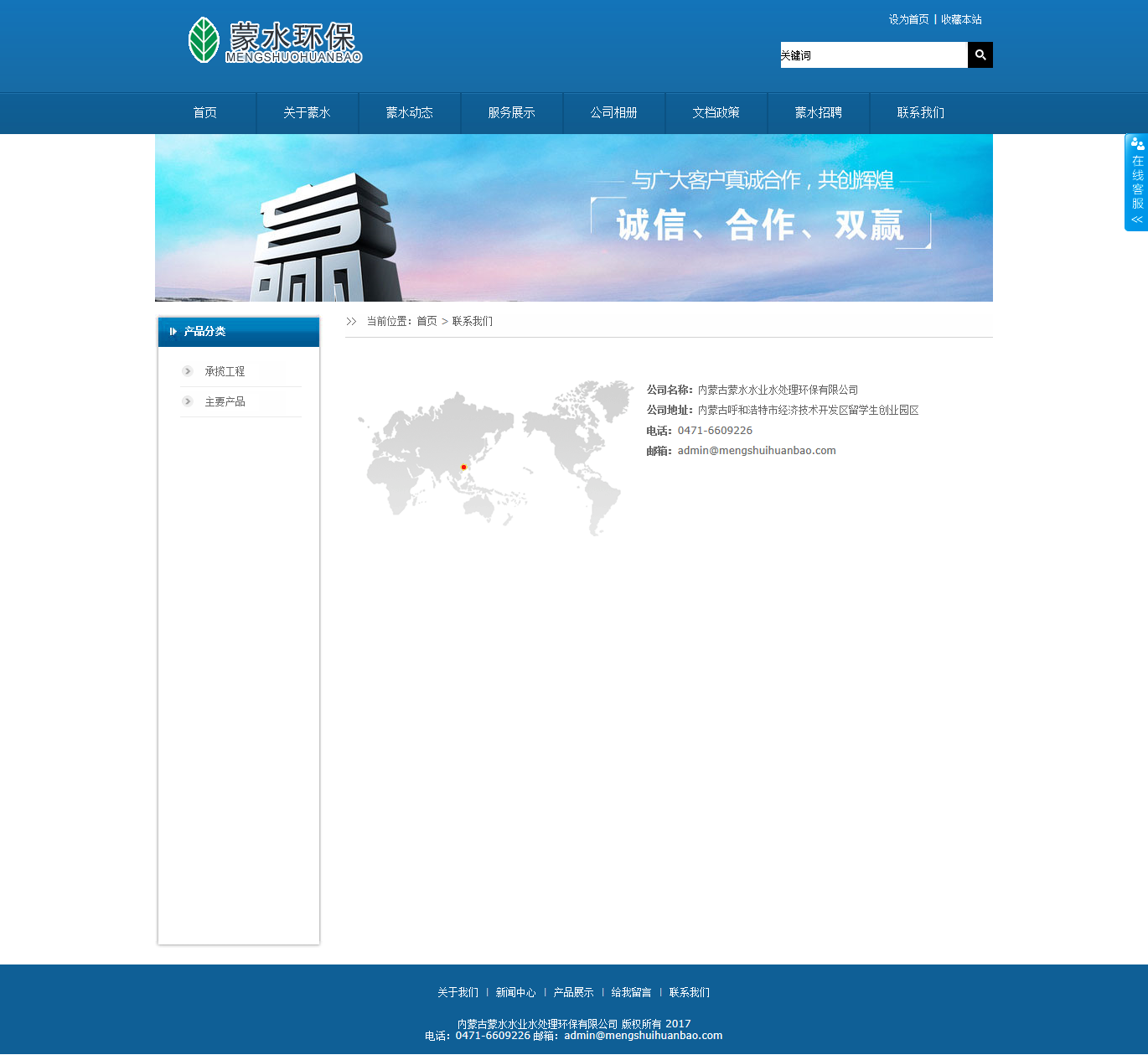This screenshot has width=1148, height=1055.
Task: Click the arrow icon beside 主要产品
Action: click(188, 401)
